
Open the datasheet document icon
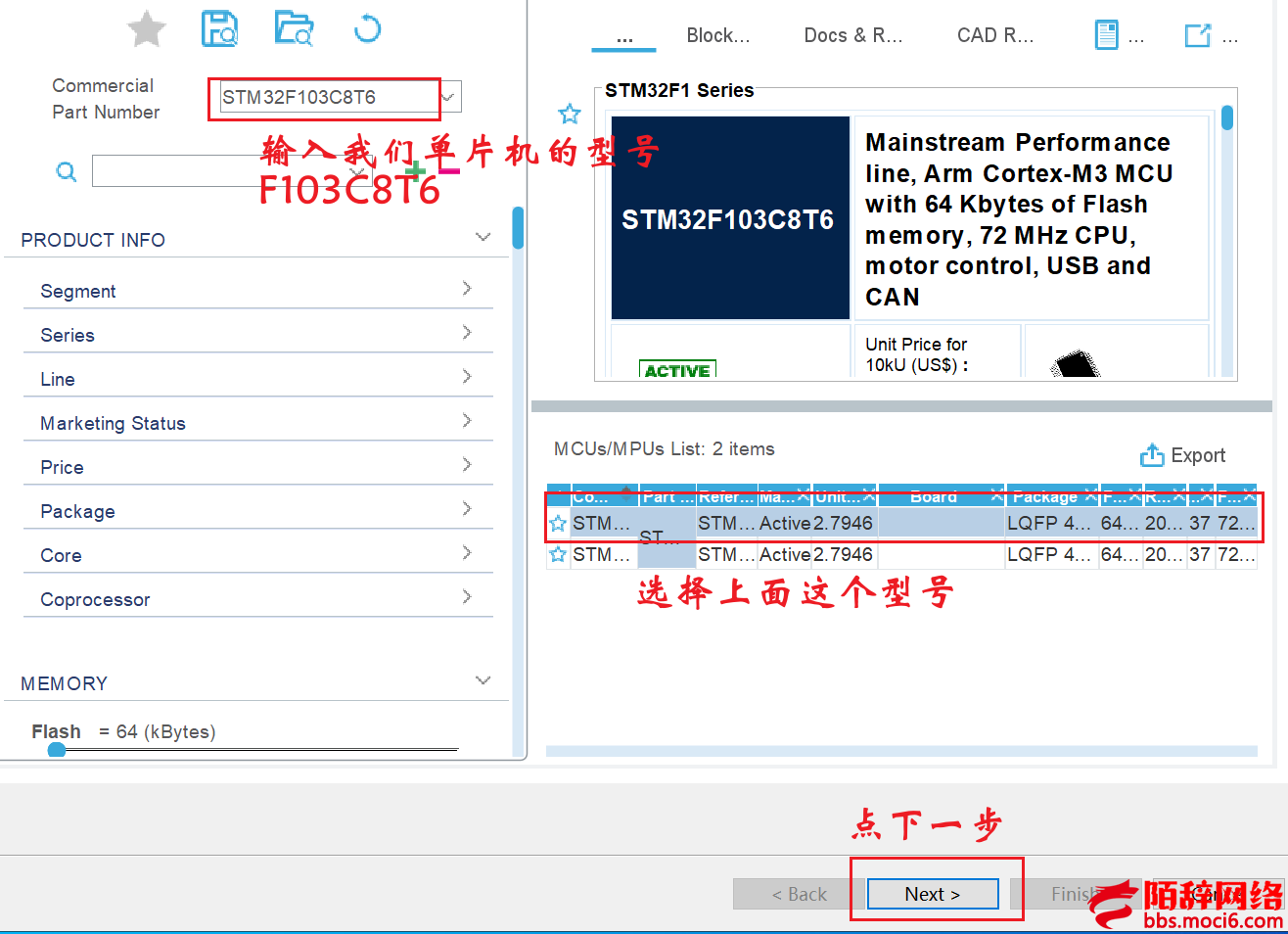[x=1106, y=35]
